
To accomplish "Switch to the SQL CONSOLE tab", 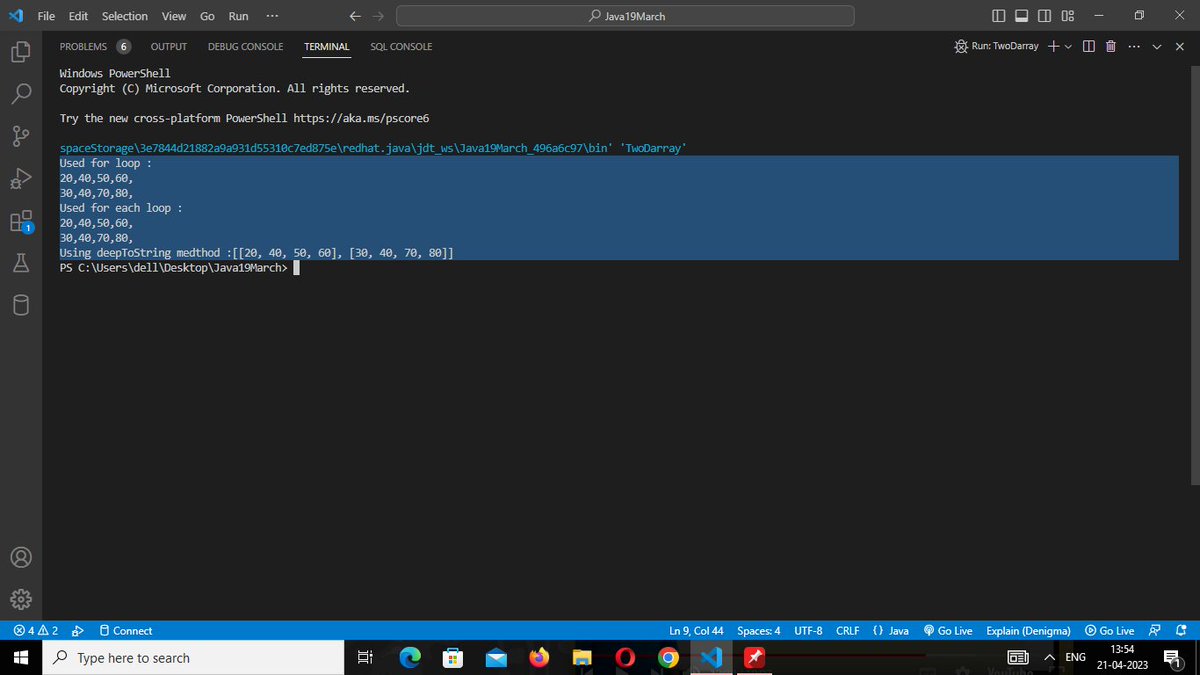I will coord(401,47).
